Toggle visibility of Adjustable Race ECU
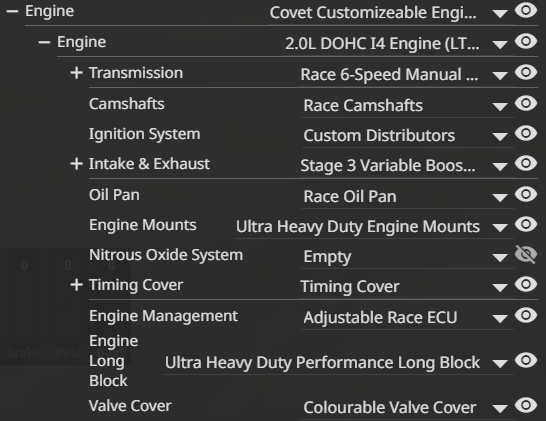Image resolution: width=546 pixels, height=421 pixels. [526, 315]
